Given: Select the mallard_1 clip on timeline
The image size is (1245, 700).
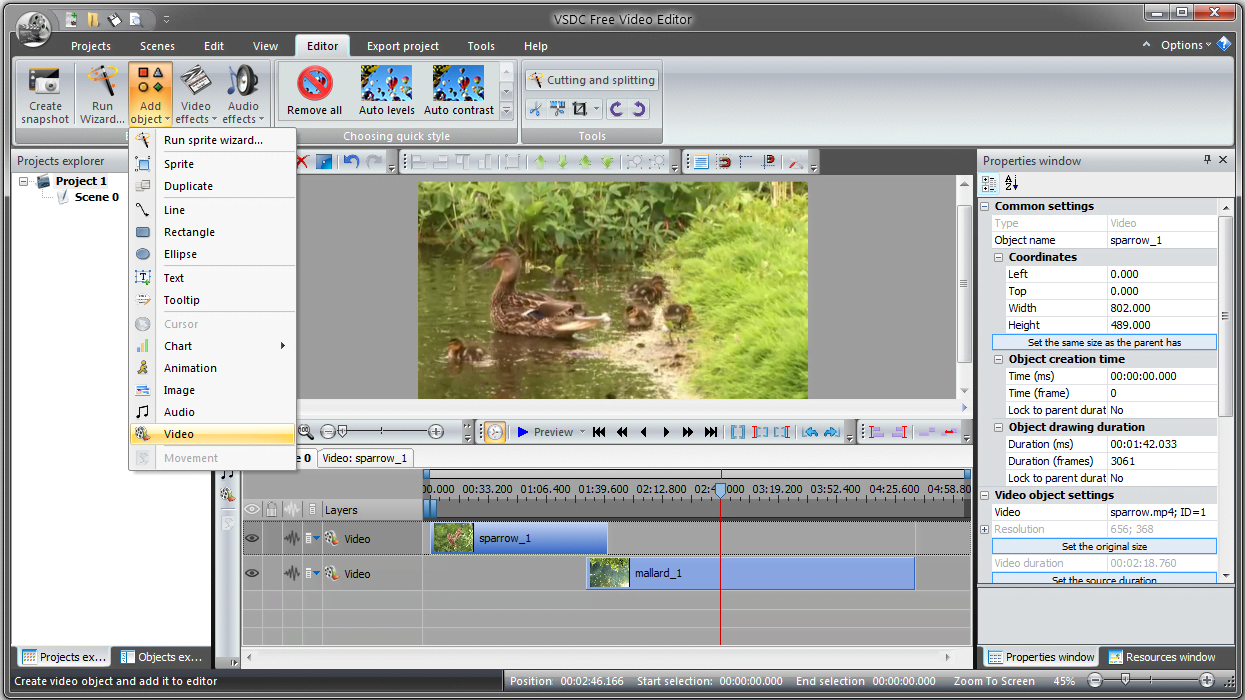Looking at the screenshot, I should [750, 573].
